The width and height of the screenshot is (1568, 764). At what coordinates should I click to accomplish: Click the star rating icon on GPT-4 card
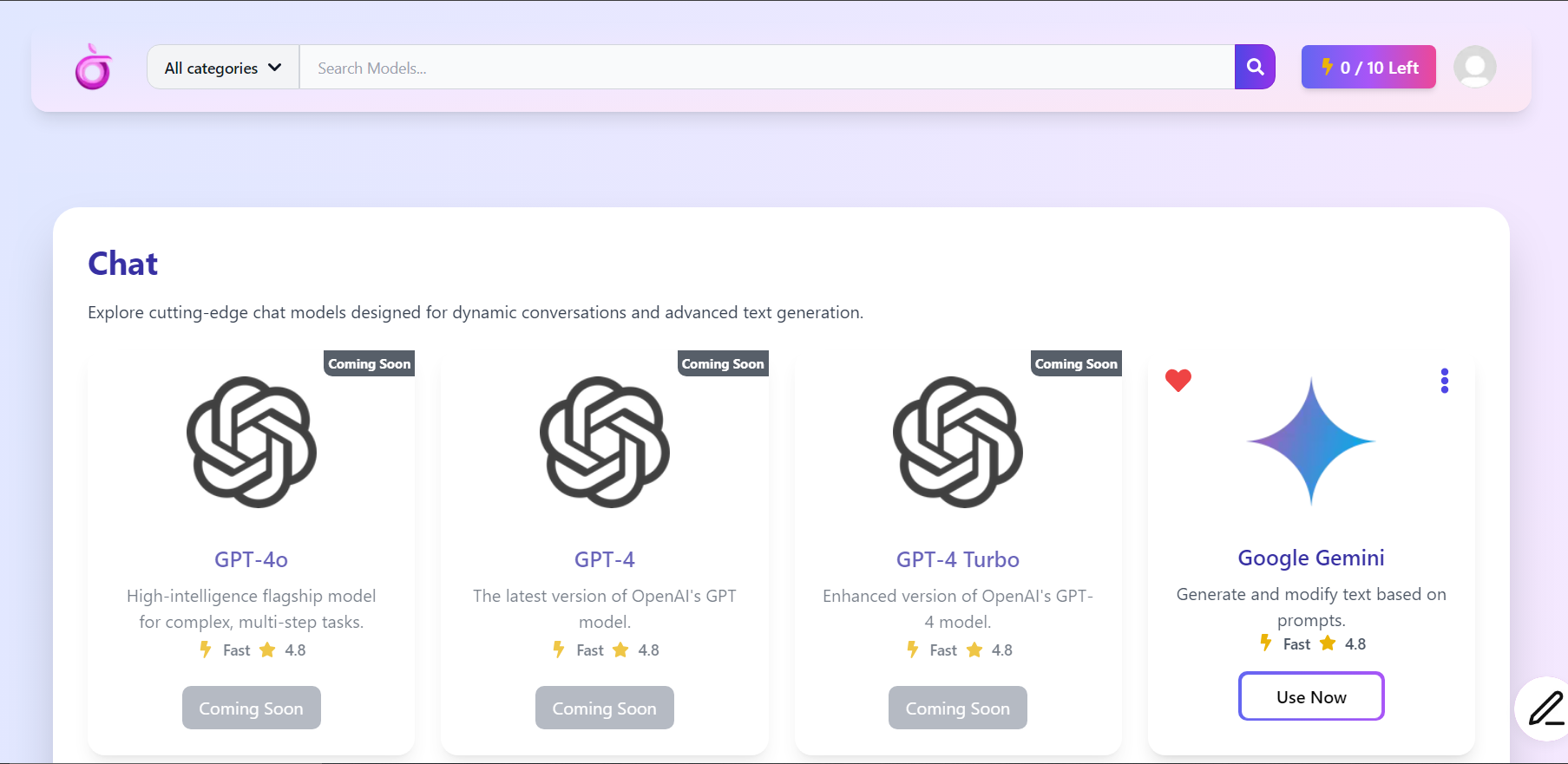point(620,650)
